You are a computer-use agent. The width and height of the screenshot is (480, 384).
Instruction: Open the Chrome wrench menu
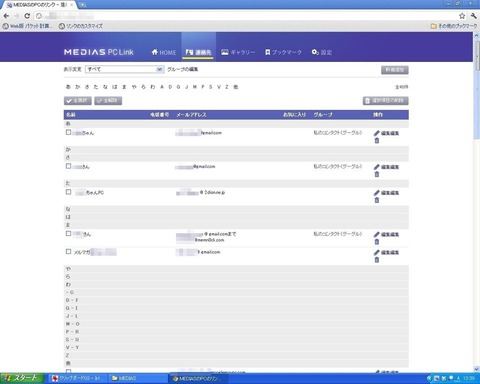[x=473, y=16]
